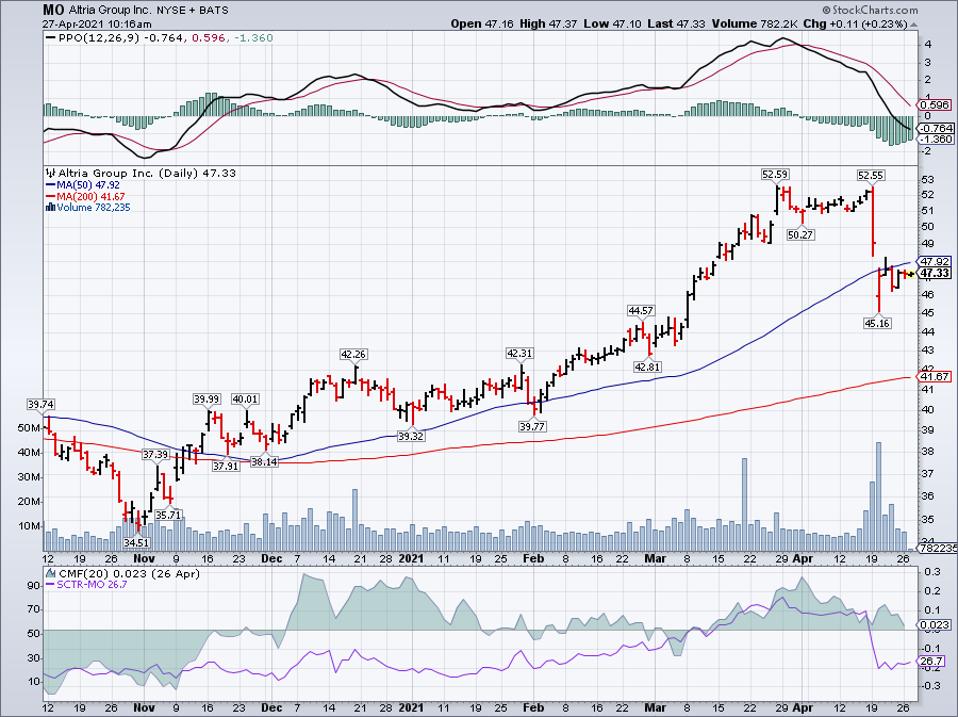Click the Chg +0.11 (+0.23%) value
This screenshot has width=958, height=717.
click(x=855, y=24)
